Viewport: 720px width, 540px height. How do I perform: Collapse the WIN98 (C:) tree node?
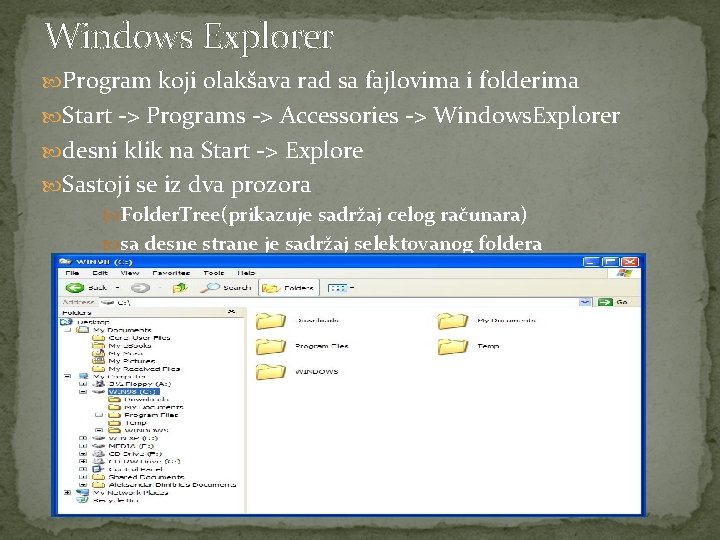[x=83, y=392]
